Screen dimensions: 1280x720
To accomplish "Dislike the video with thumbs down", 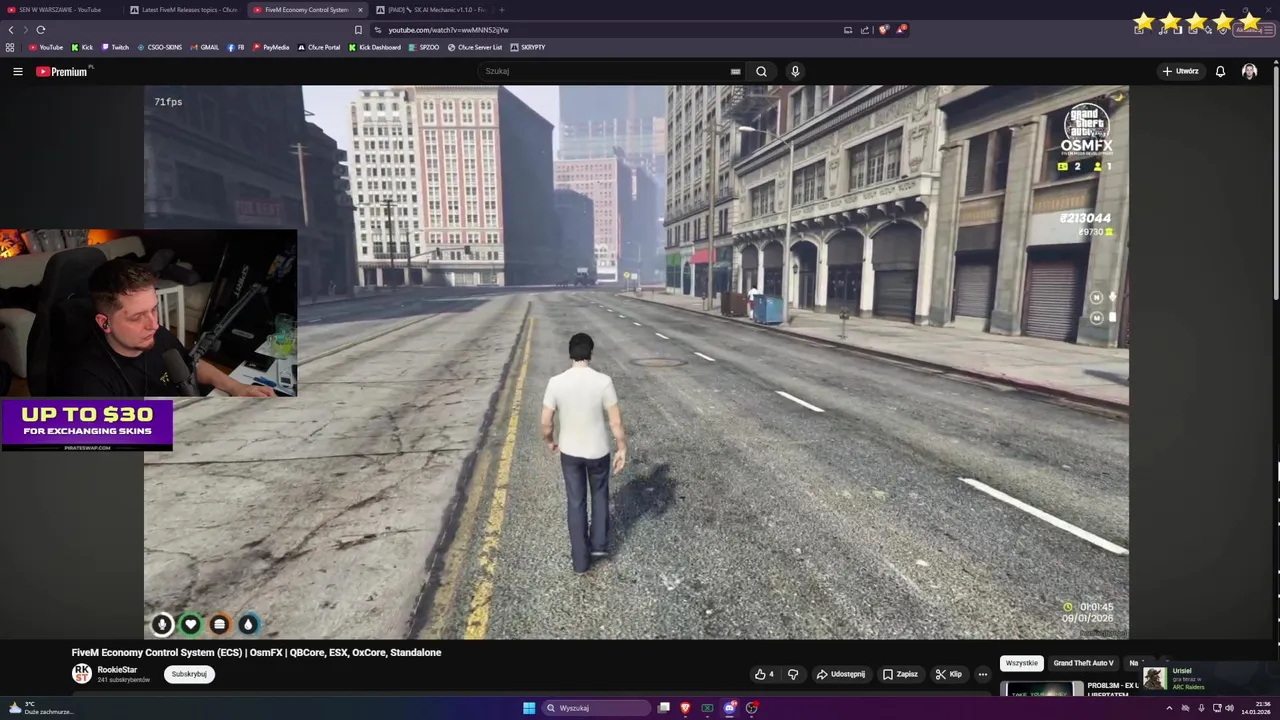I will pos(793,674).
